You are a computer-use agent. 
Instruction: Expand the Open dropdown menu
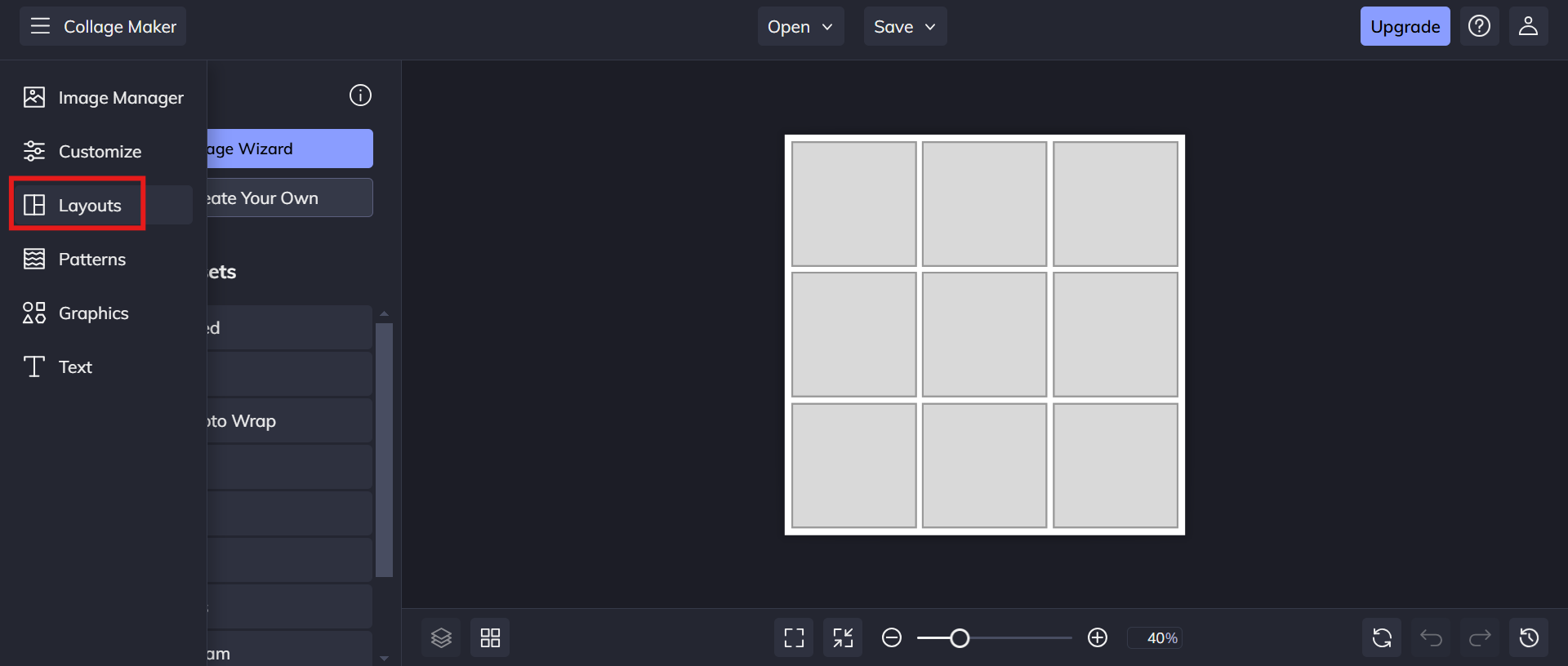click(800, 26)
